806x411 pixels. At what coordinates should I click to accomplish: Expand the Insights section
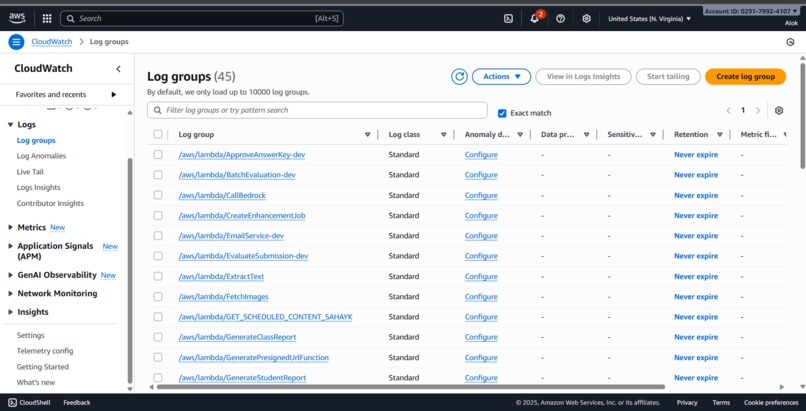pos(10,312)
